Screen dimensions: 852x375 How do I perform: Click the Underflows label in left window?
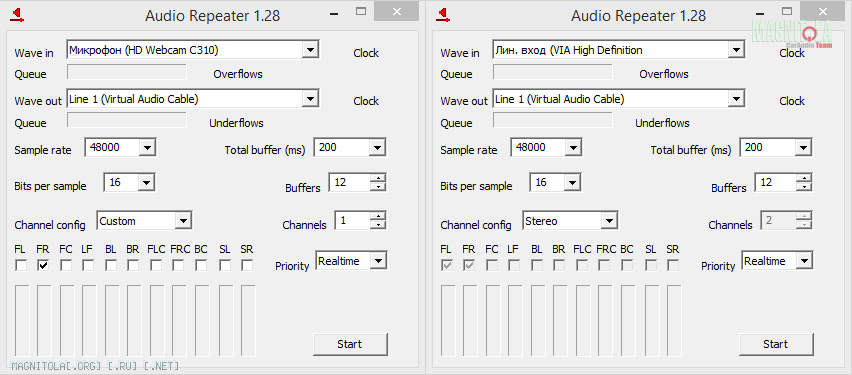click(236, 123)
